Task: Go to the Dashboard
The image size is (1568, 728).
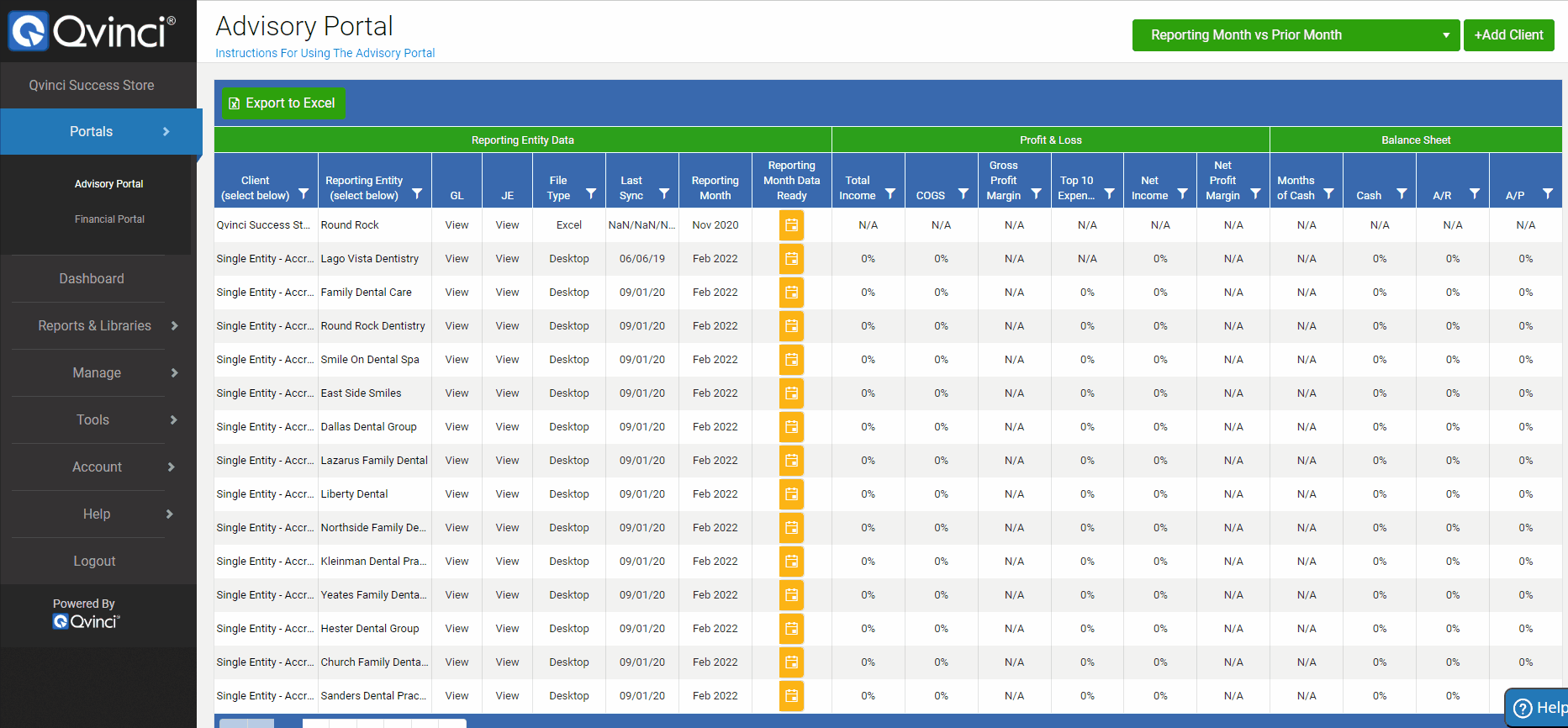Action: pyautogui.click(x=92, y=279)
